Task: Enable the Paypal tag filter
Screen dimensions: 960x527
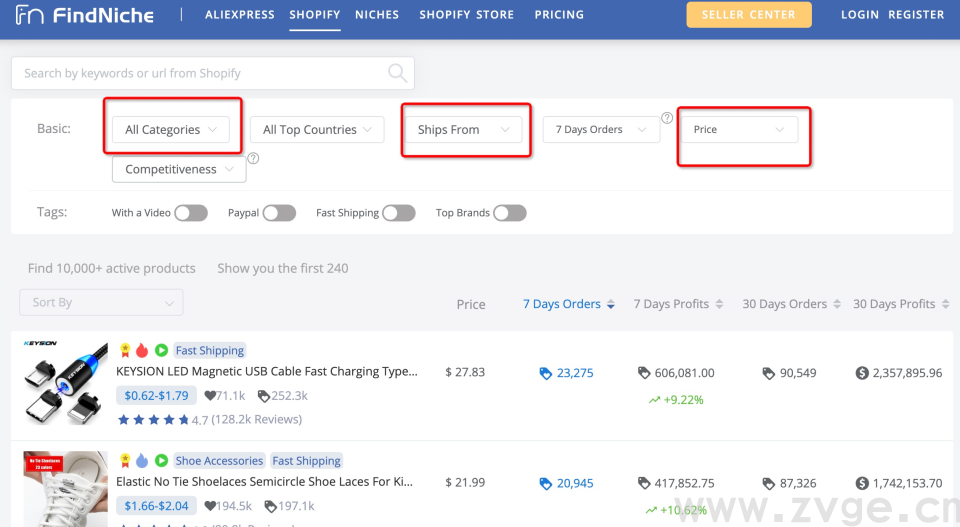Action: point(279,213)
